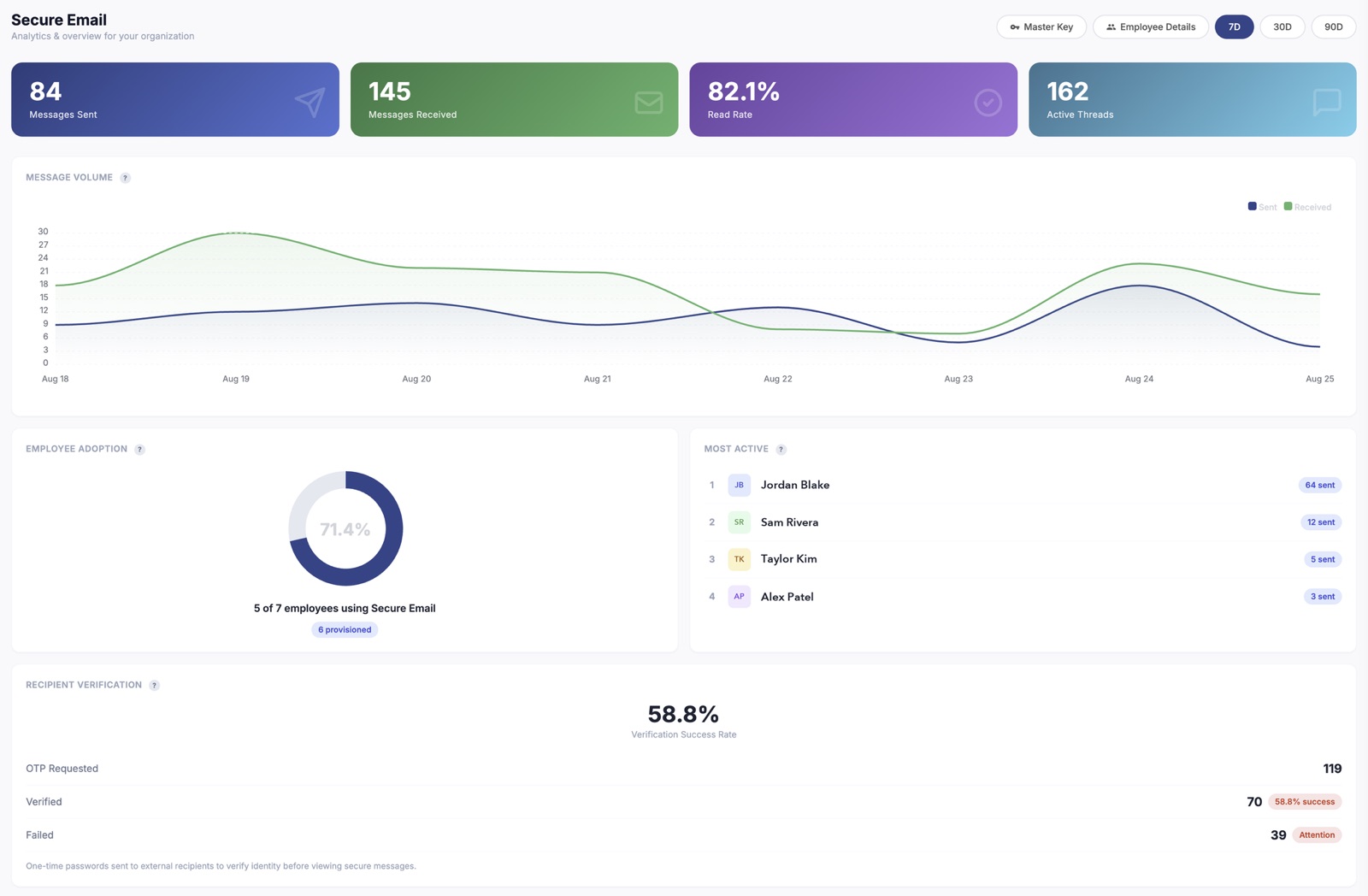Screen dimensions: 1368x896
Task: Select the Sam Rivera name
Action: coord(789,522)
